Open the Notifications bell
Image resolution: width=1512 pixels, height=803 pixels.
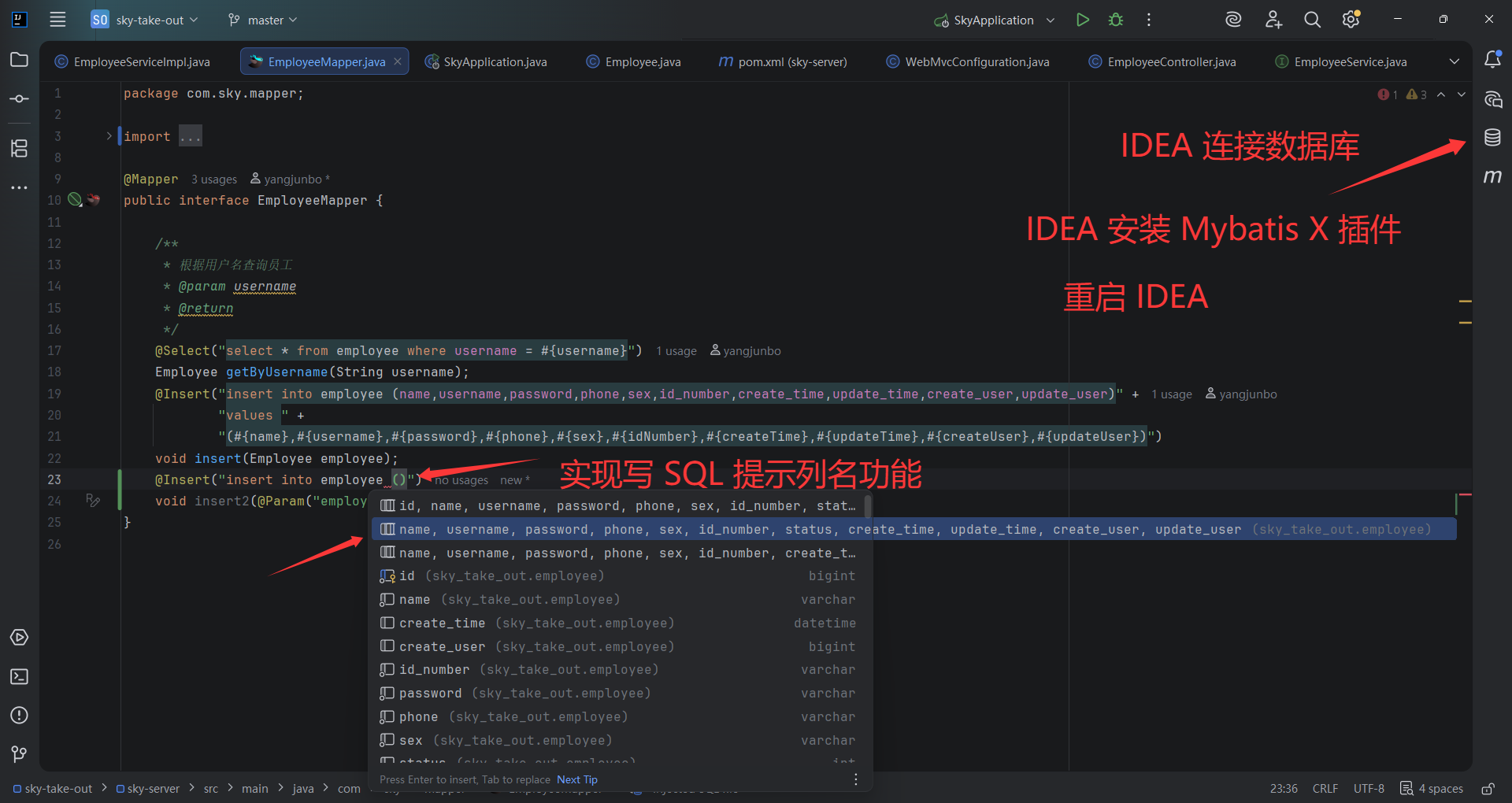pyautogui.click(x=1492, y=59)
